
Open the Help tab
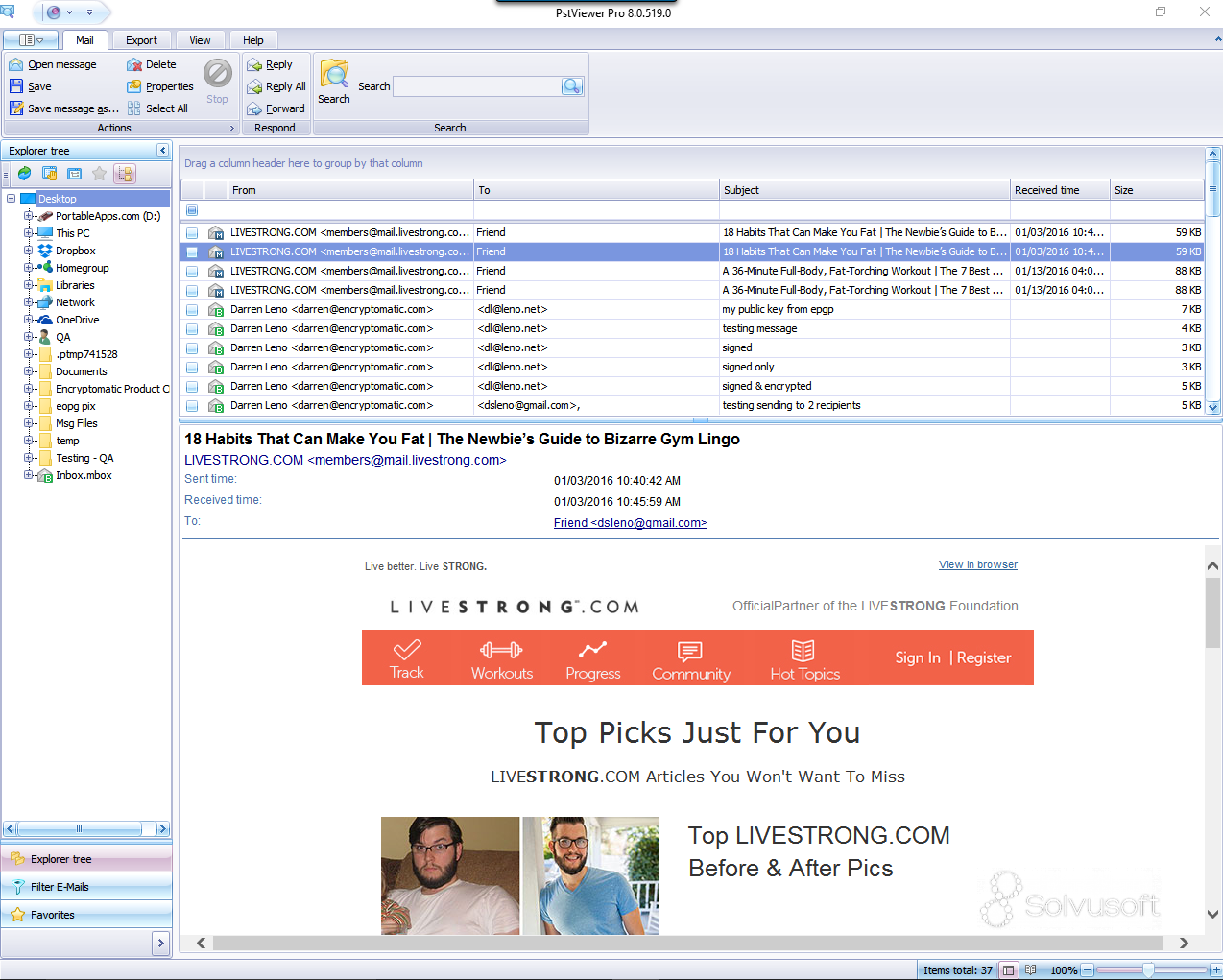point(252,40)
